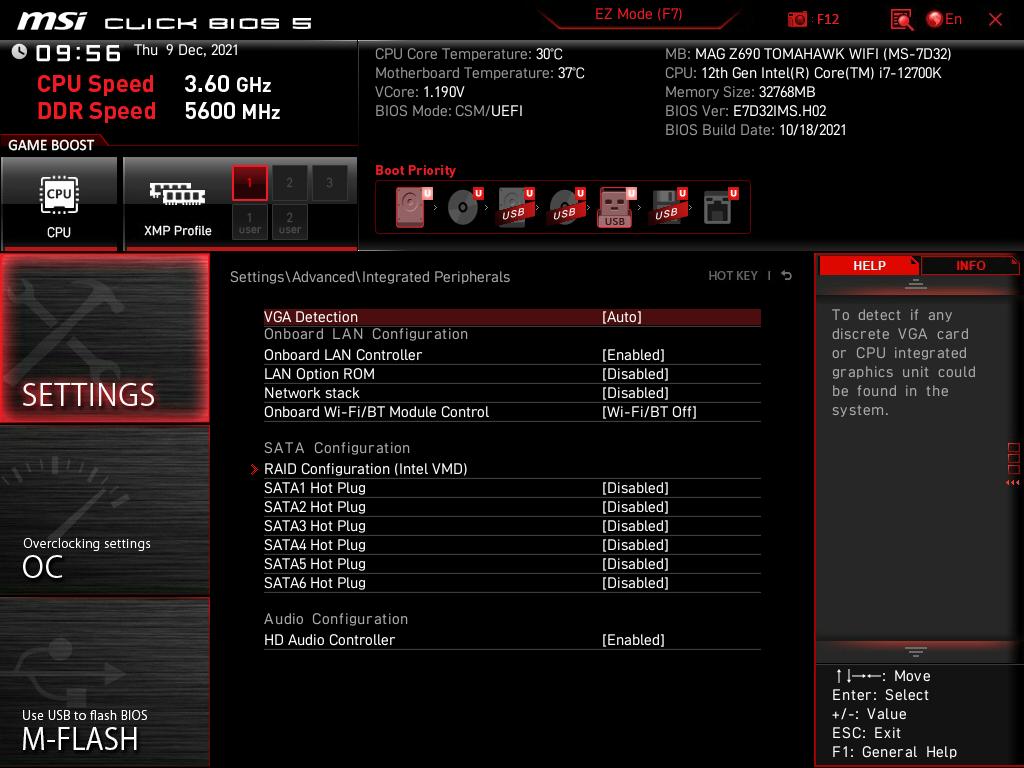Viewport: 1024px width, 768px height.
Task: Select the optical disc boot priority icon
Action: 464,207
